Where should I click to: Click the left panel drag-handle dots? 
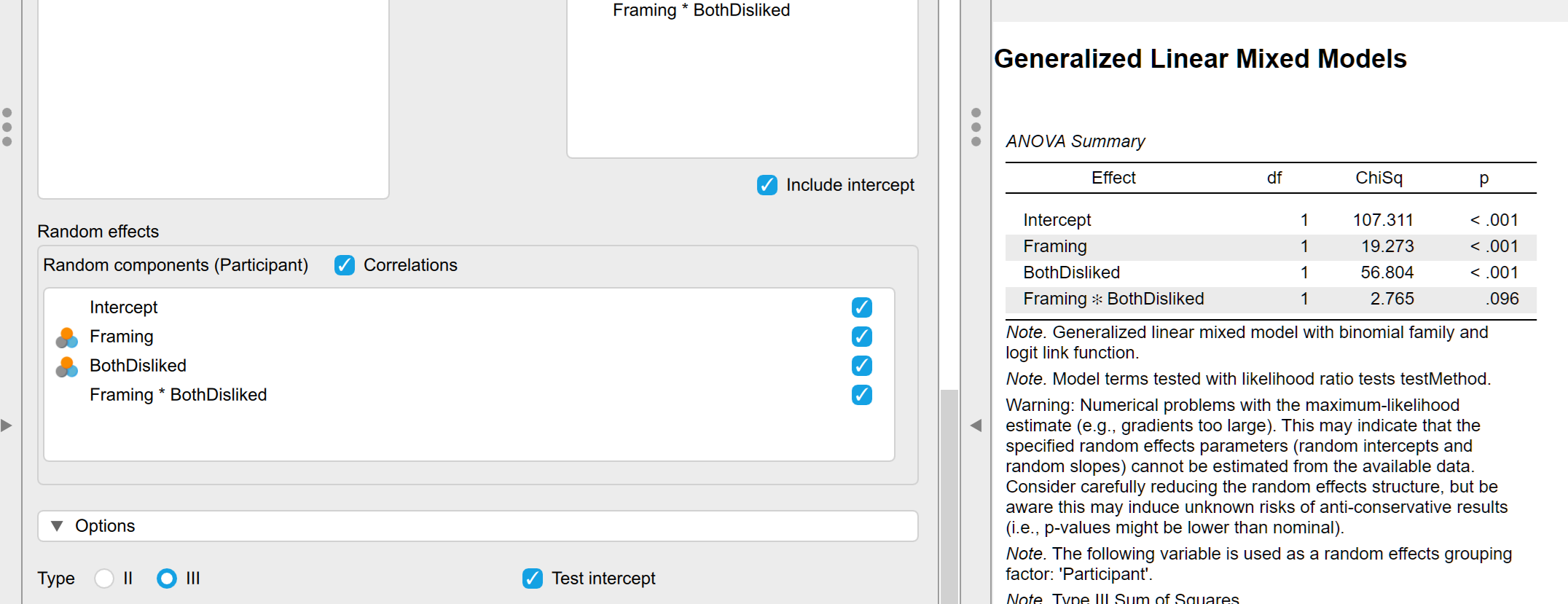click(7, 127)
